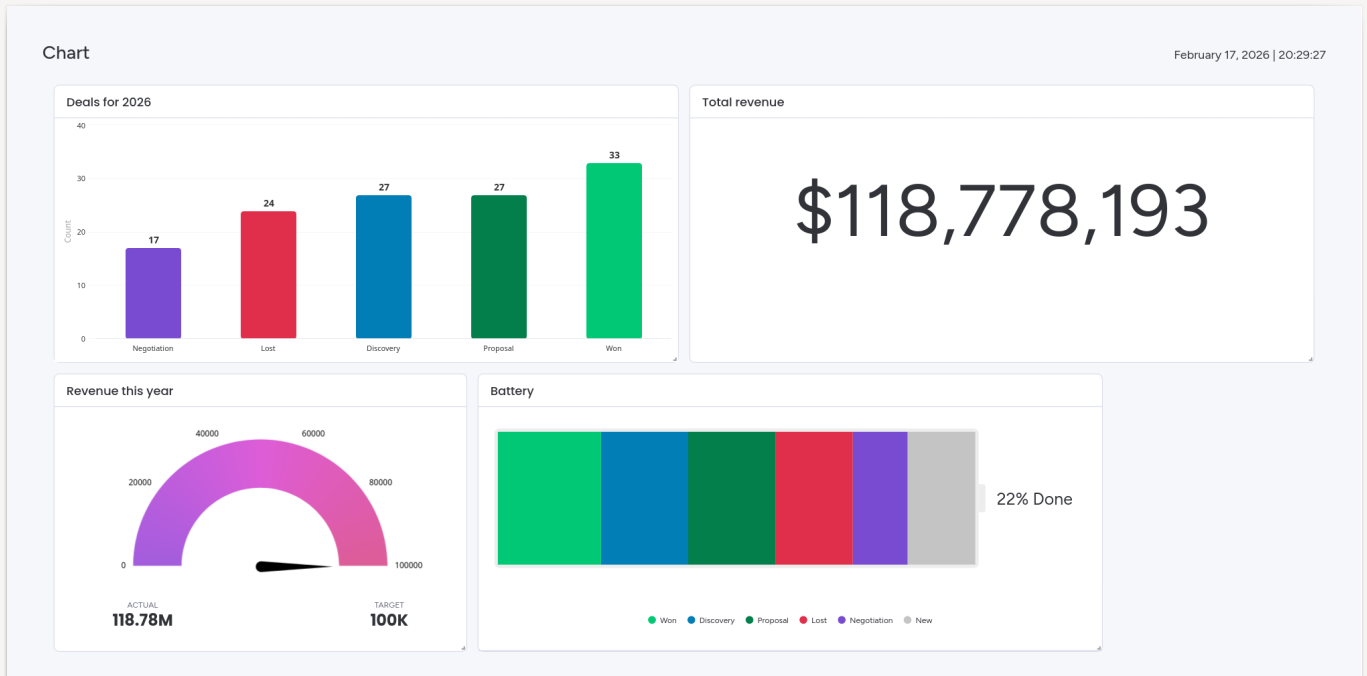Click the green Won legend dot
The image size is (1367, 676).
tap(652, 620)
